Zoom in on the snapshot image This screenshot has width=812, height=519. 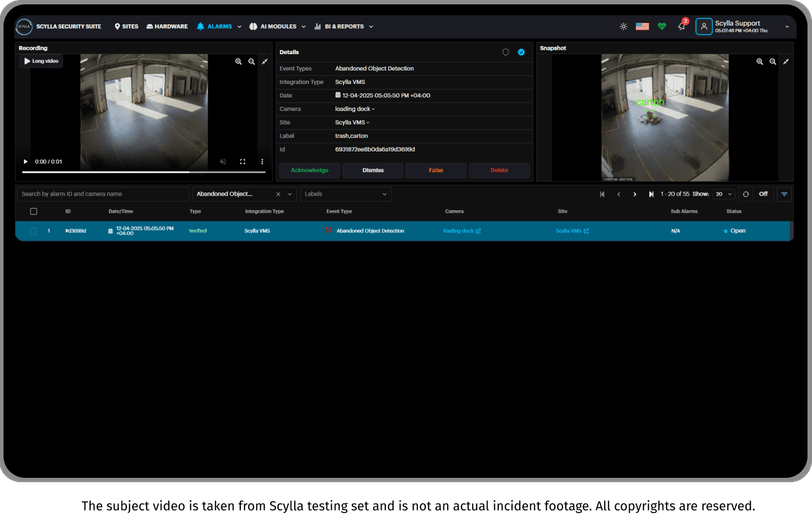[x=760, y=61]
